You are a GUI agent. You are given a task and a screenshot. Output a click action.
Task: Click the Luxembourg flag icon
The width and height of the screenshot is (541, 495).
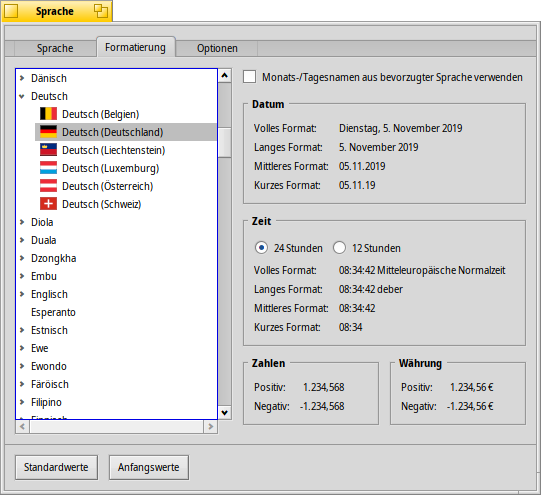coord(48,168)
